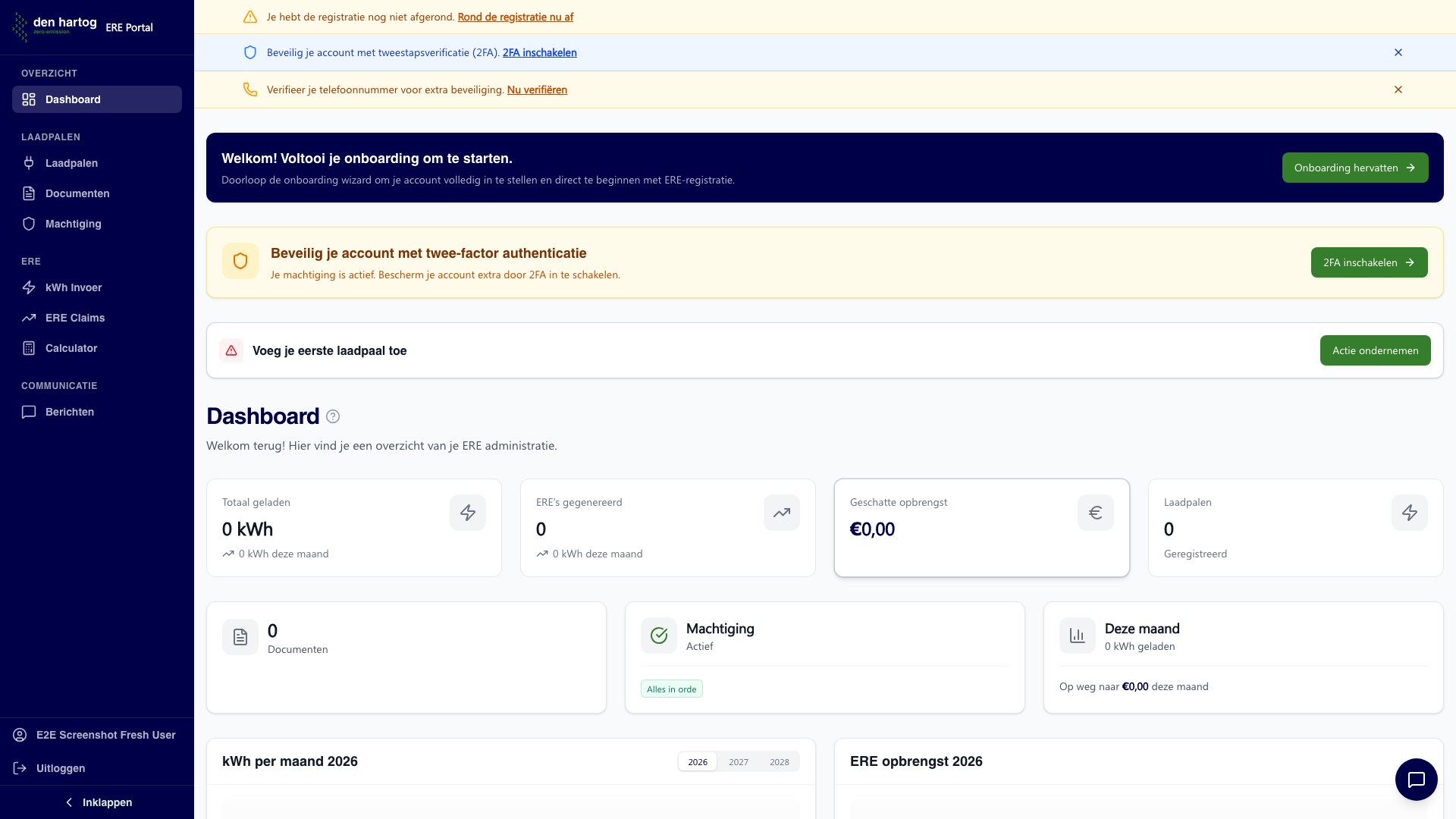The width and height of the screenshot is (1456, 819).
Task: Open the chat bubble in the corner
Action: coord(1416,780)
